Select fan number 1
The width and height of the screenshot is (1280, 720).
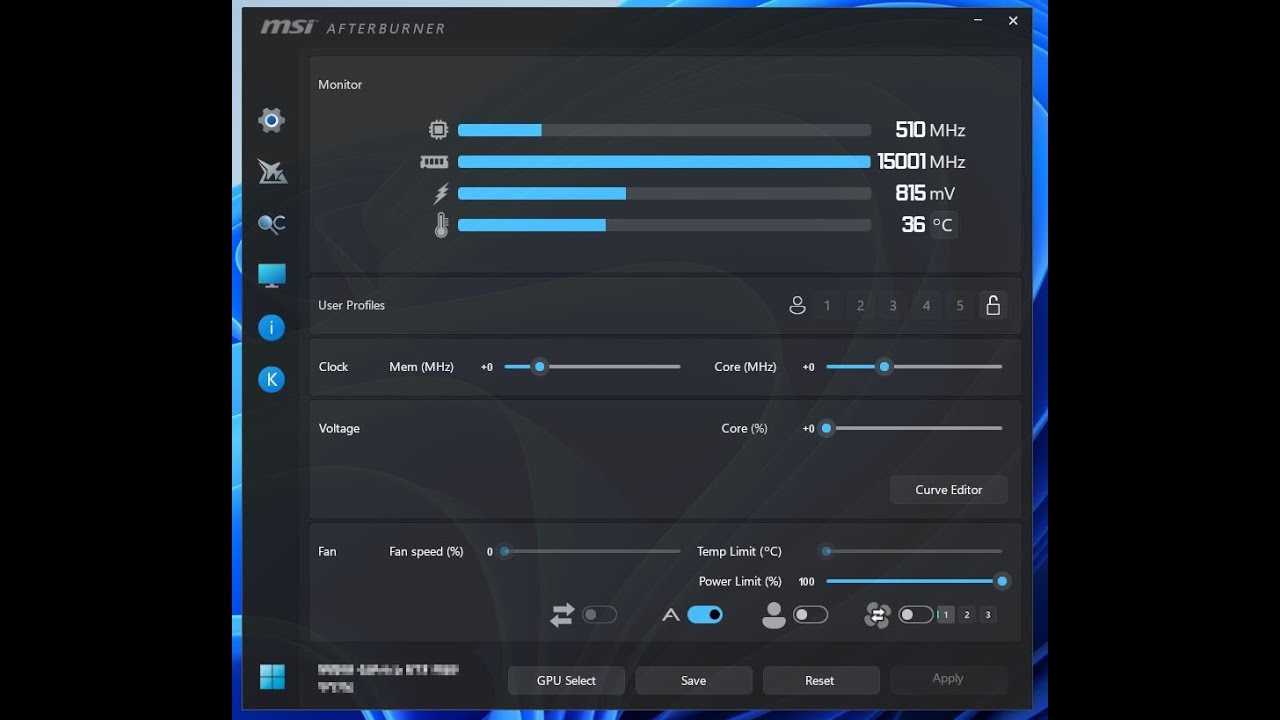[945, 615]
